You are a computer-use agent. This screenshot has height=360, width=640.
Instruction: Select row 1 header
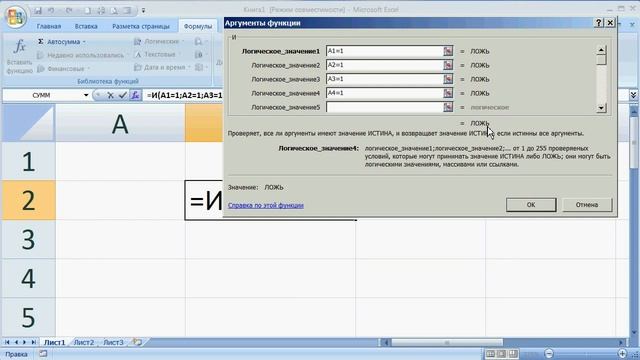[x=28, y=162]
